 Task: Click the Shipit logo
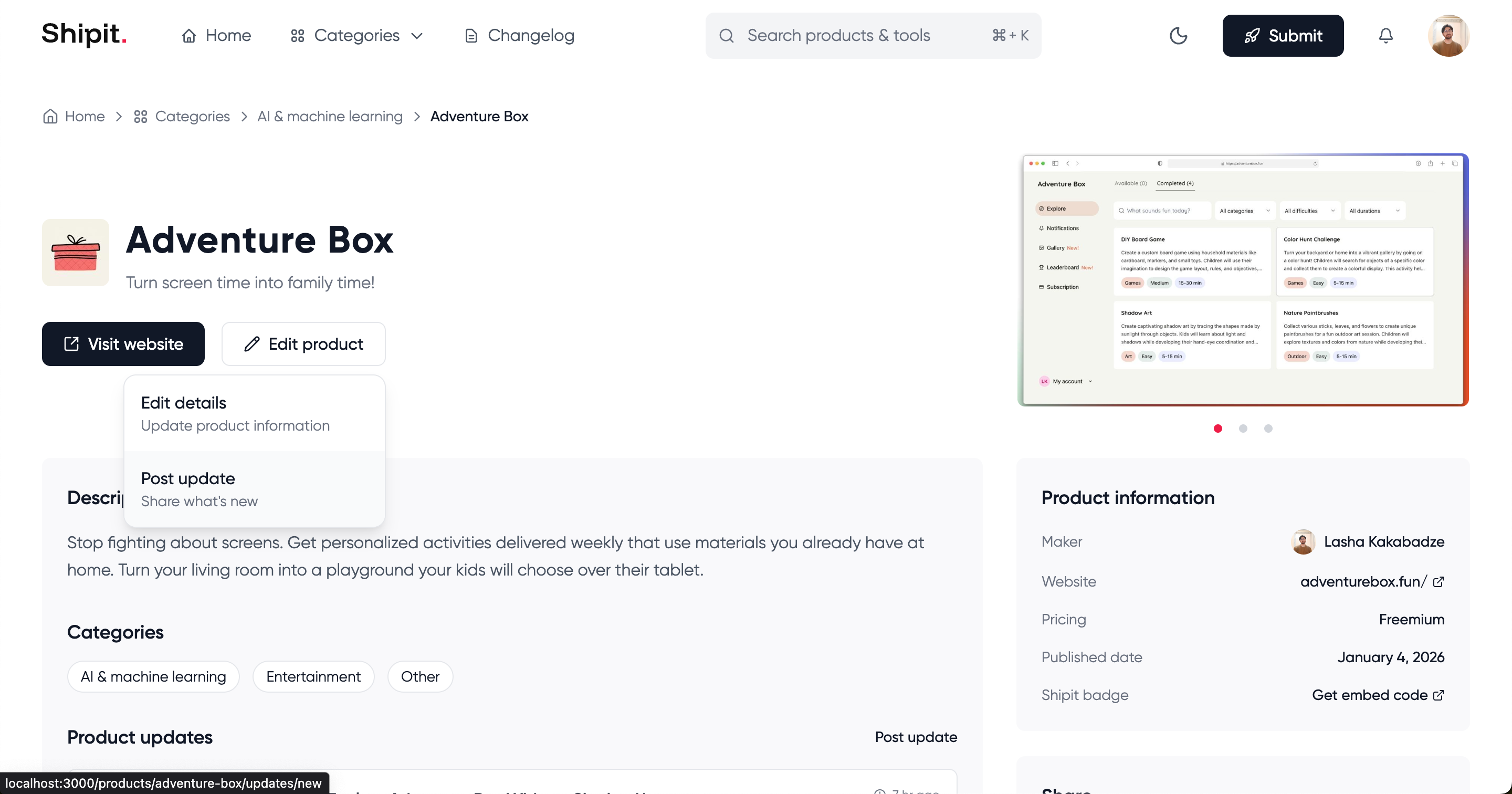tap(84, 34)
